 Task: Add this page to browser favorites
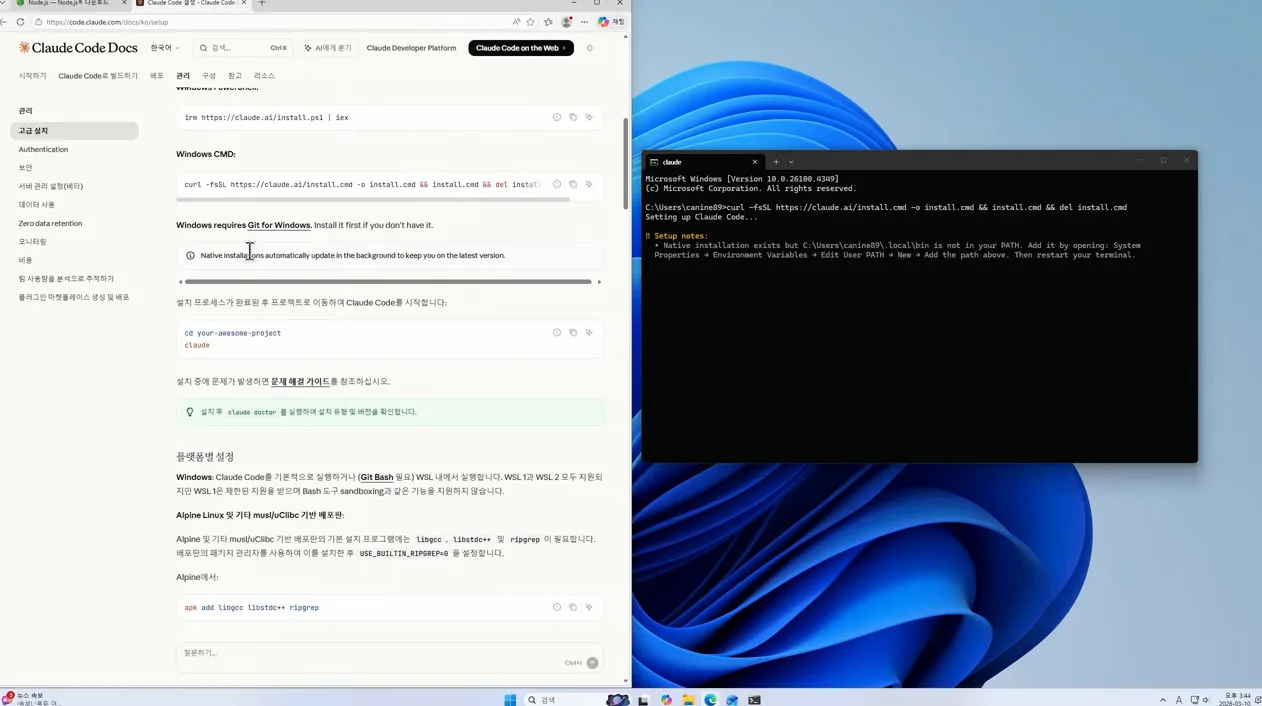pyautogui.click(x=531, y=22)
